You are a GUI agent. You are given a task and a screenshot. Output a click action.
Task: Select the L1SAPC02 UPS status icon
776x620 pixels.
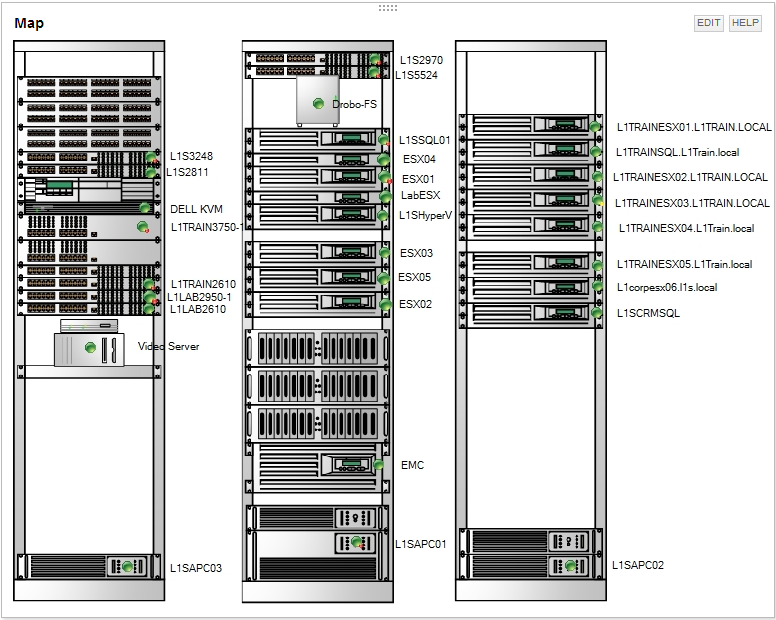[571, 565]
